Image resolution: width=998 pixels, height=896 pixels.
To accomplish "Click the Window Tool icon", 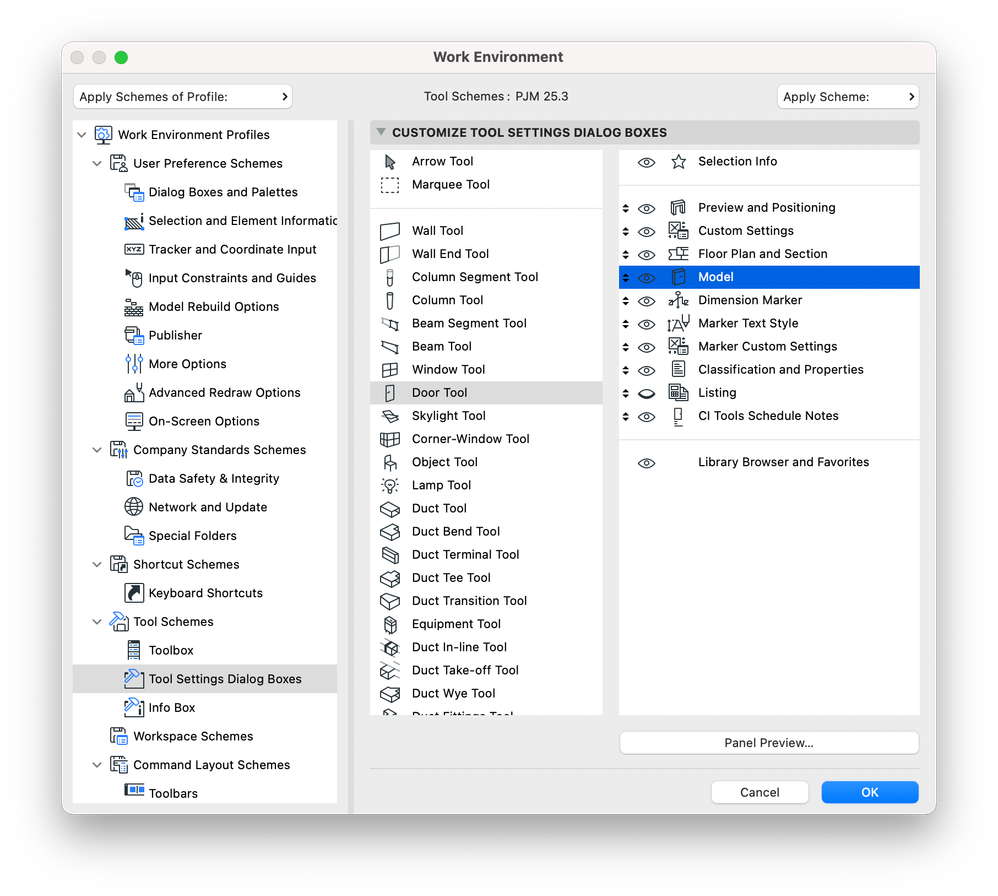I will (390, 370).
